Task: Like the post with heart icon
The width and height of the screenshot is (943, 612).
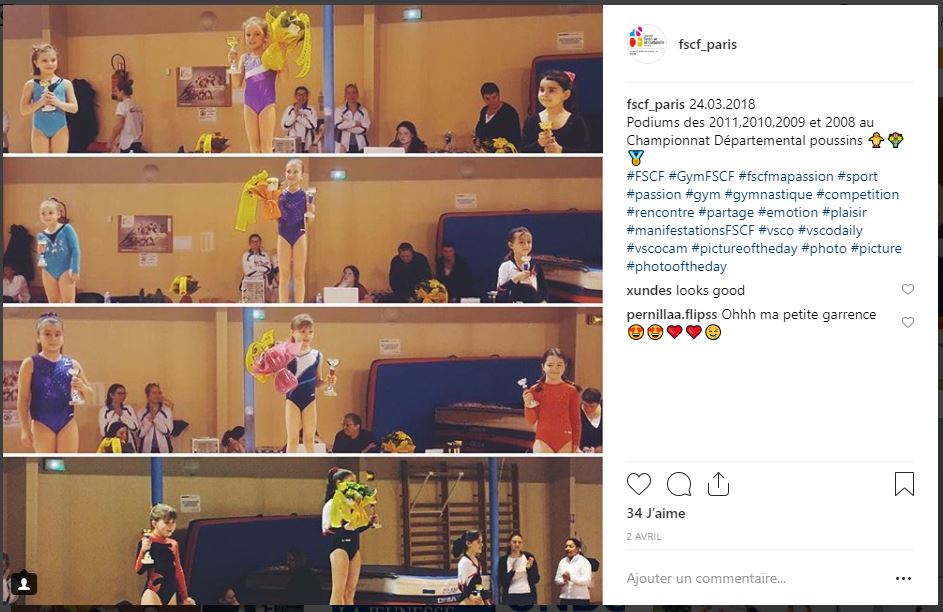Action: point(639,484)
